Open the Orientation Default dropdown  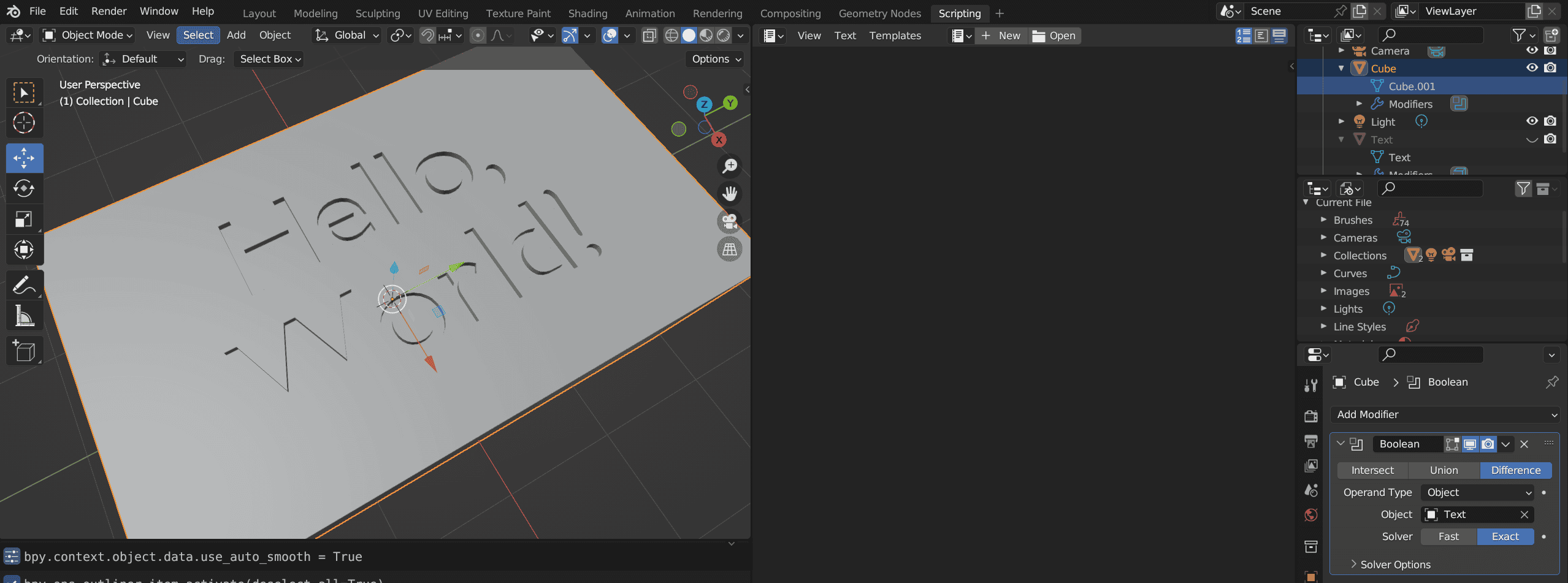coord(142,59)
